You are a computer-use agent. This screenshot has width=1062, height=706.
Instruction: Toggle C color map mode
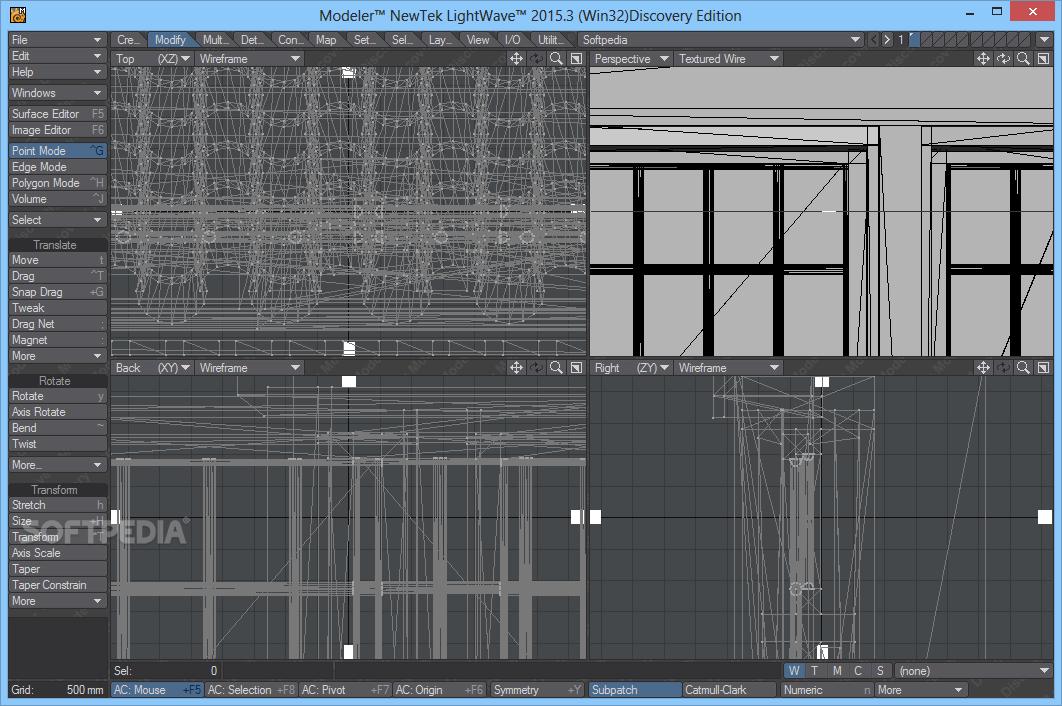click(858, 671)
